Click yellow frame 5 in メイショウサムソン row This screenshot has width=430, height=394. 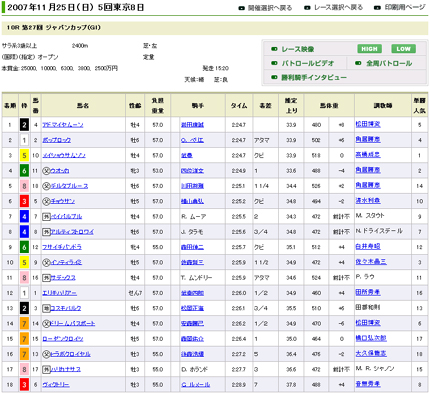24,155
